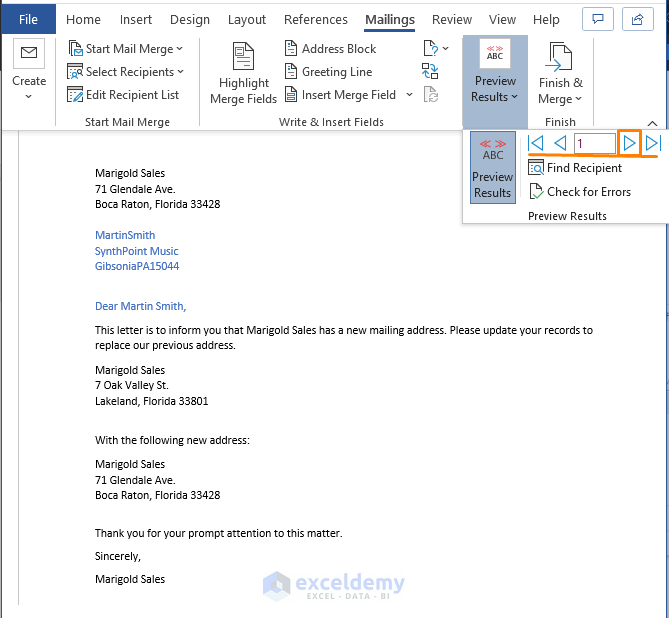Insert an Address Block

pos(331,49)
